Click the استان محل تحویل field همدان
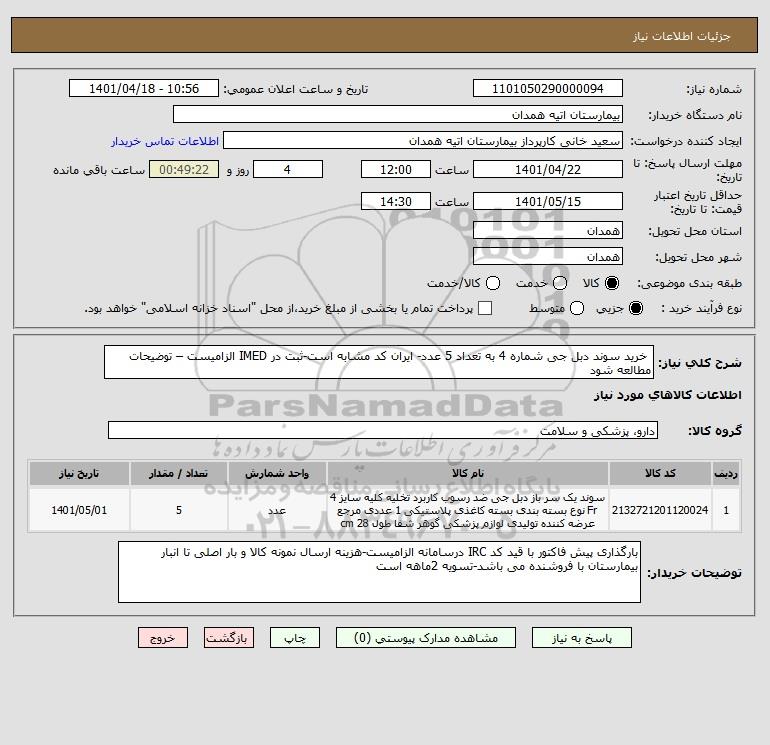The image size is (770, 745). click(x=548, y=230)
